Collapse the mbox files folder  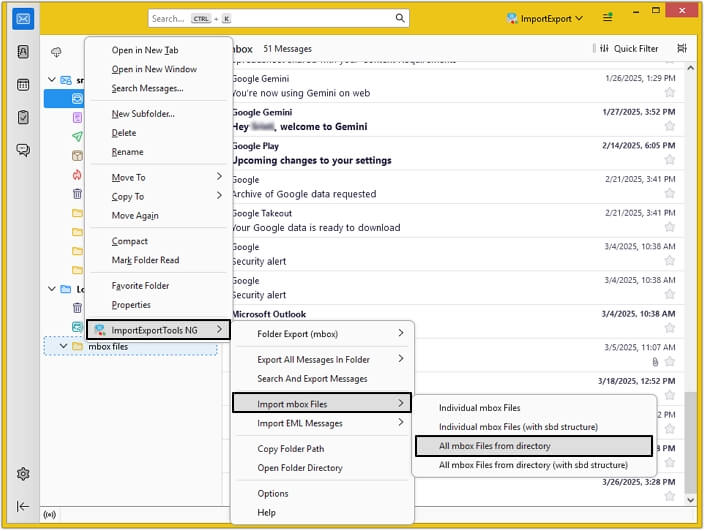point(64,346)
